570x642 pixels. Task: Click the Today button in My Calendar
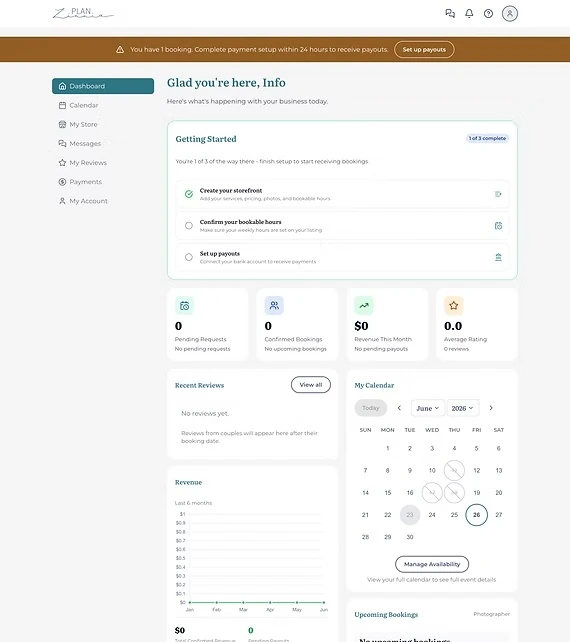coord(371,408)
